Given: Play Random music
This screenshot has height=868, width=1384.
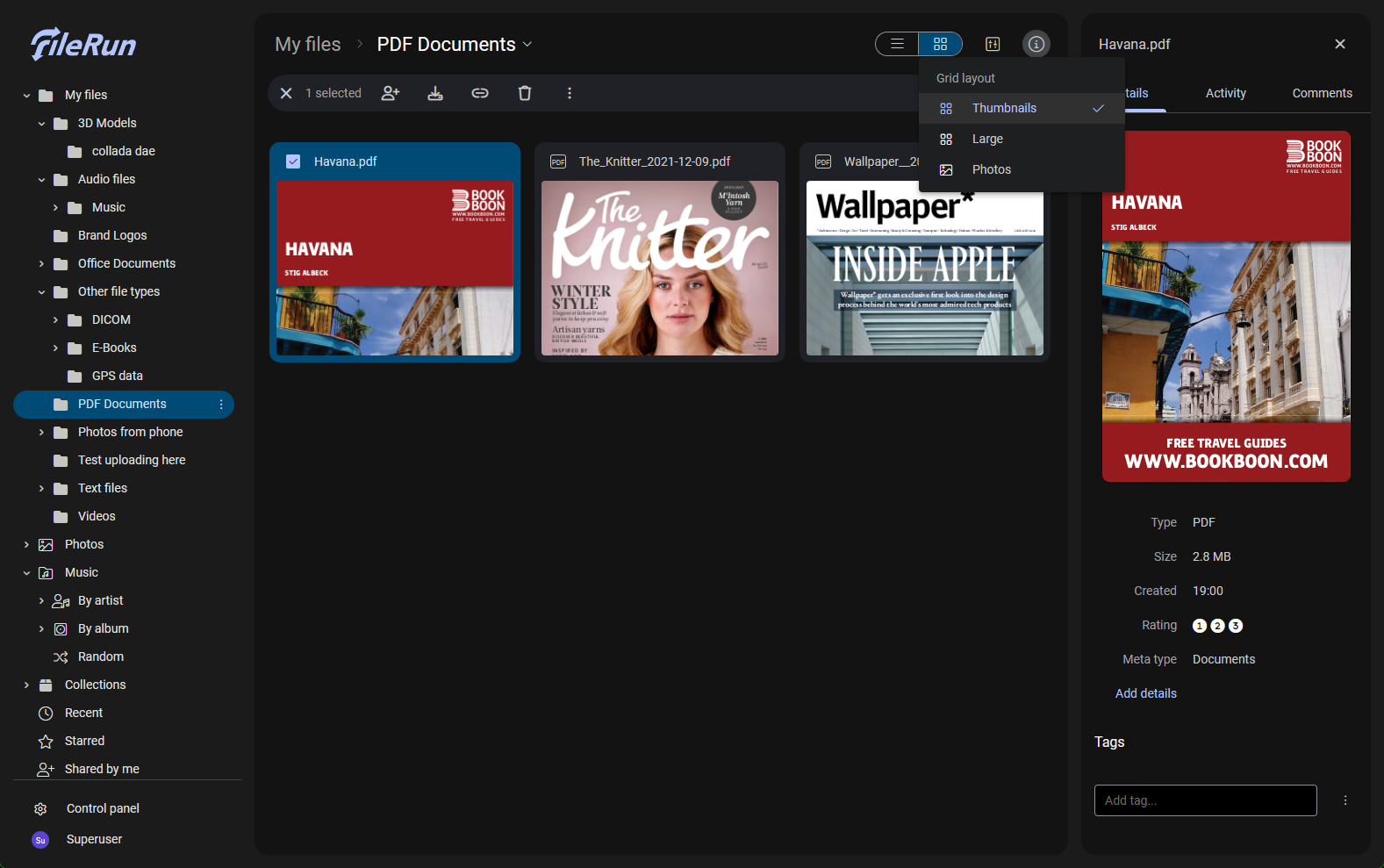Looking at the screenshot, I should click(x=100, y=656).
